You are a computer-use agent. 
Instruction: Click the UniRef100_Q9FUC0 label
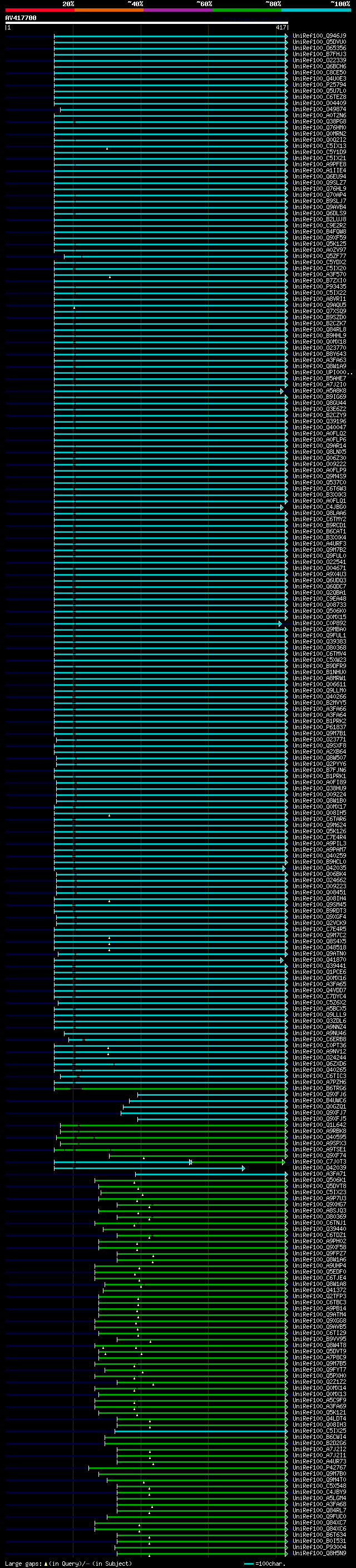tap(319, 1516)
